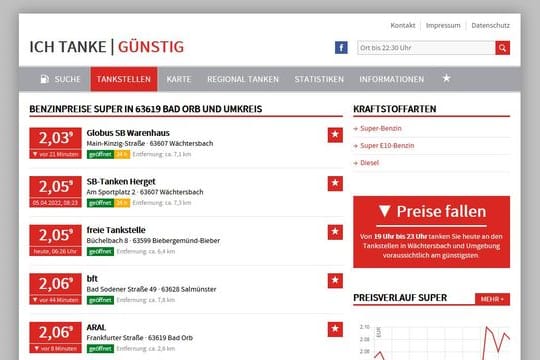Select Super-Benzin fuel type
Viewport: 540px width, 360px height.
click(x=381, y=128)
